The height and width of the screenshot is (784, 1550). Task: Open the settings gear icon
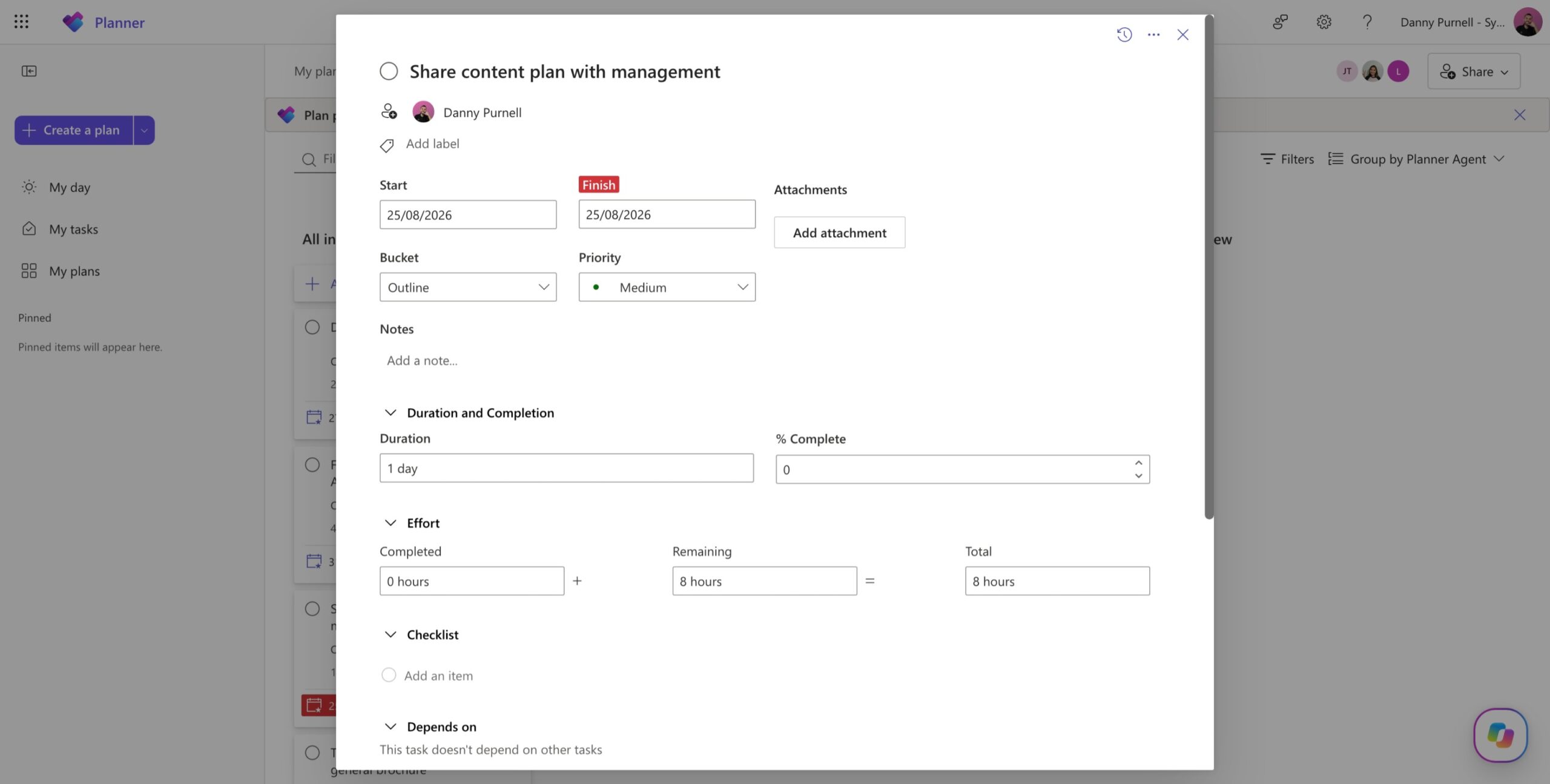(x=1324, y=22)
